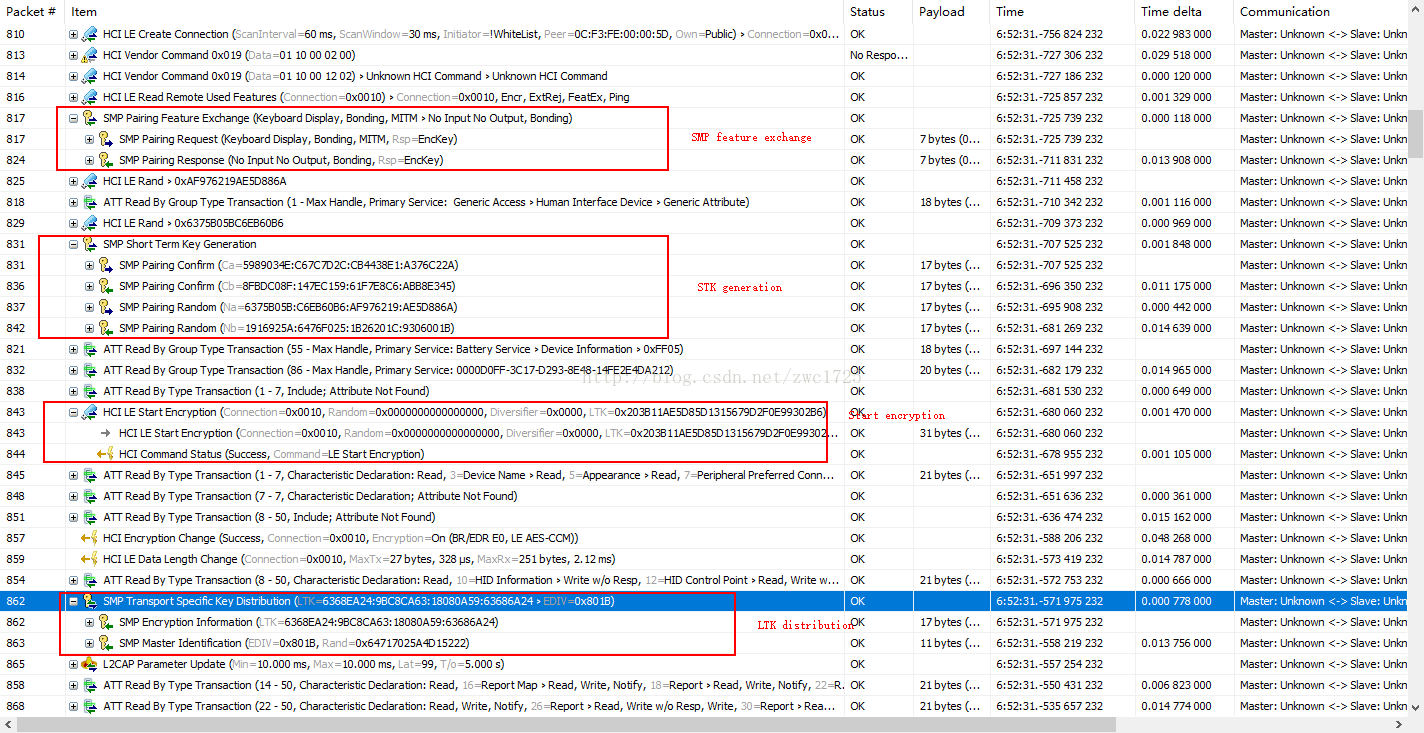Click the SMP Master Identification key icon
This screenshot has height=733, width=1424.
106,643
